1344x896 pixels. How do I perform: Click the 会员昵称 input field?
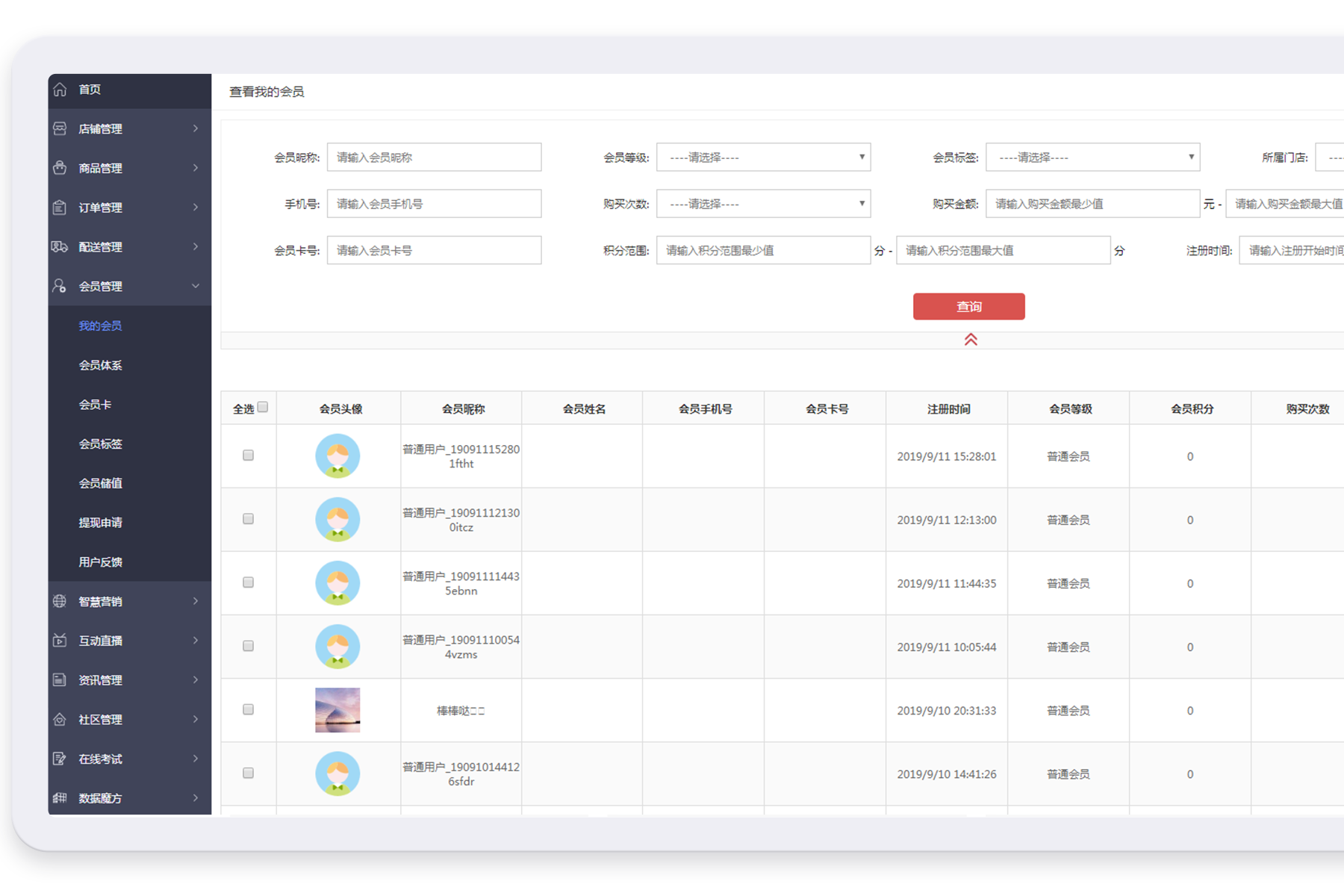434,158
